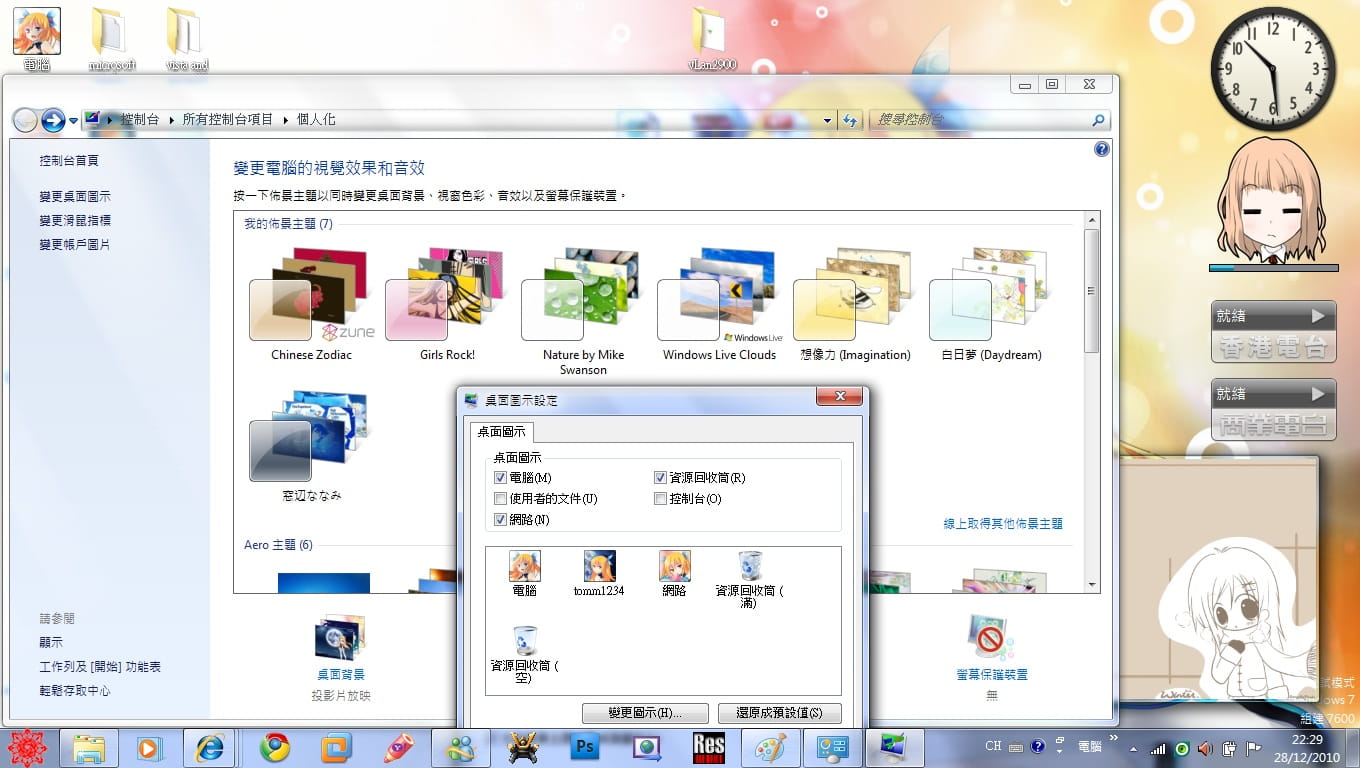Select the full 資源回收筒 icon preview

750,565
